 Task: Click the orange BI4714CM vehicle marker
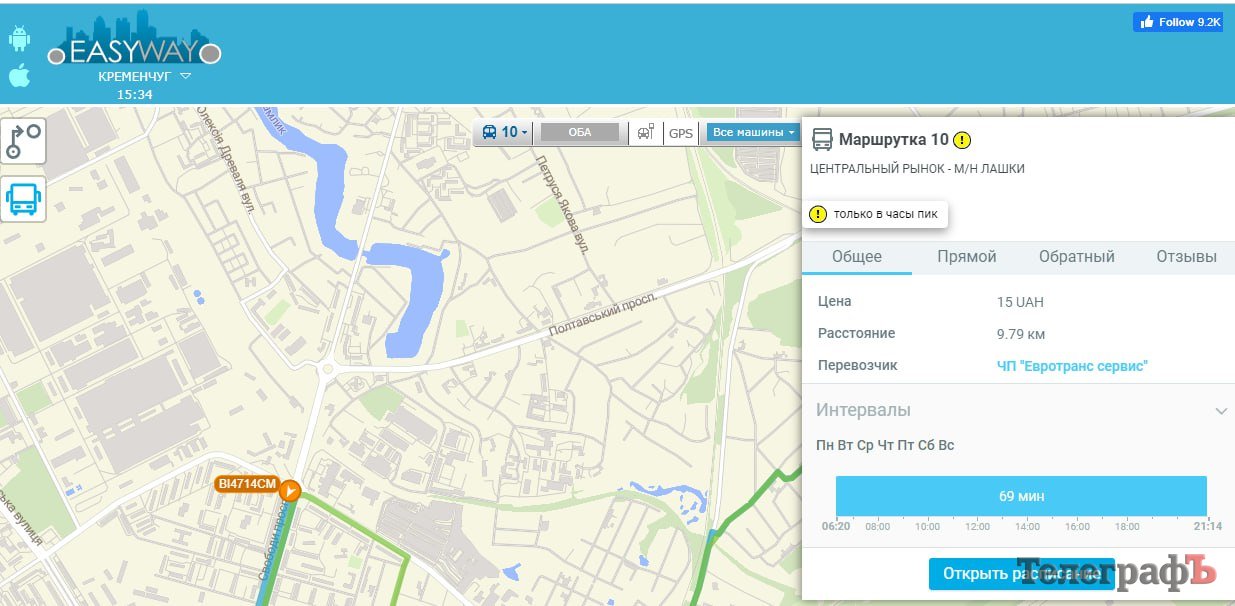coord(289,490)
